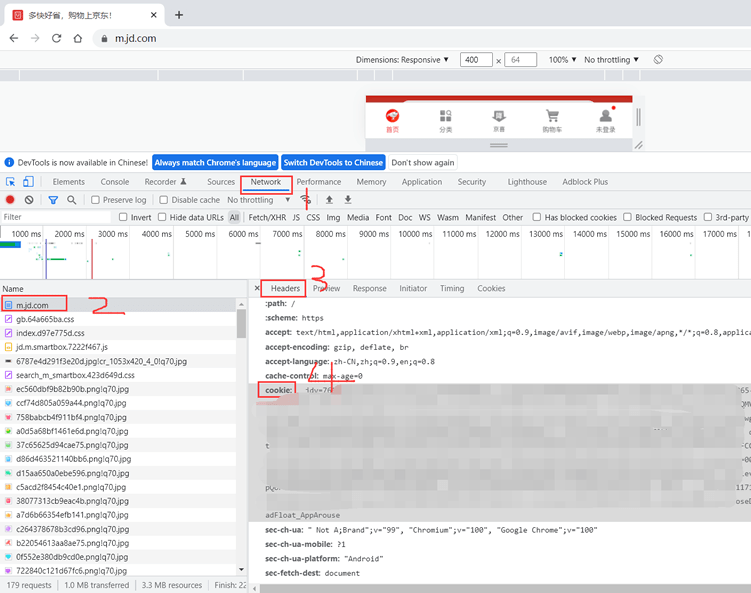The height and width of the screenshot is (593, 751).
Task: Select jd.m.smartbox.7222f467.js request
Action: pyautogui.click(x=118, y=347)
